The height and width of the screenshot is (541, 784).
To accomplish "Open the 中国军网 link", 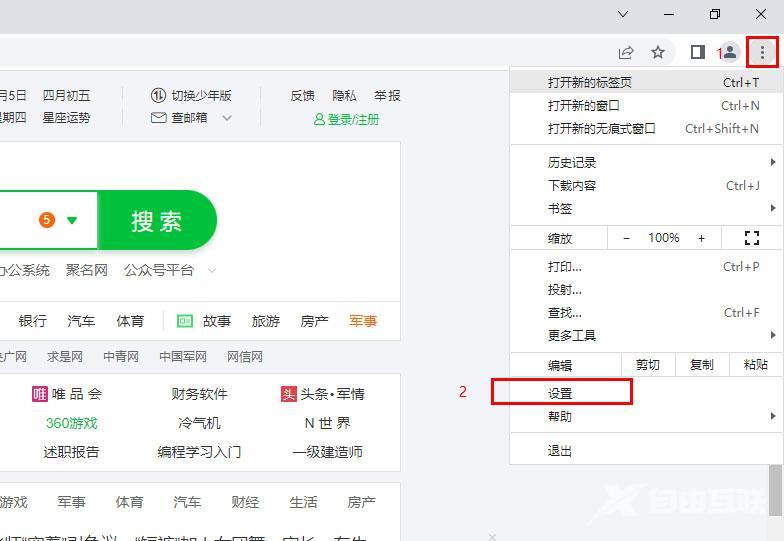I will click(x=183, y=356).
